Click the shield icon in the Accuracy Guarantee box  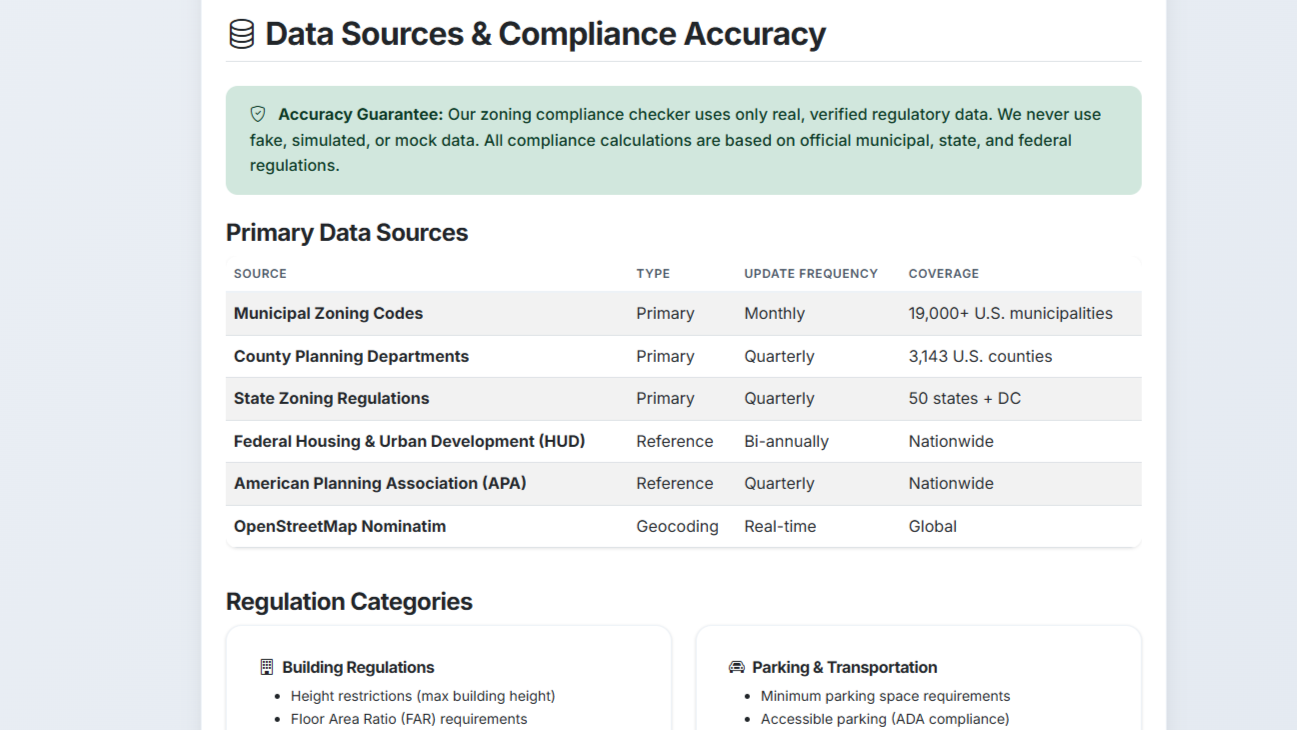point(258,114)
